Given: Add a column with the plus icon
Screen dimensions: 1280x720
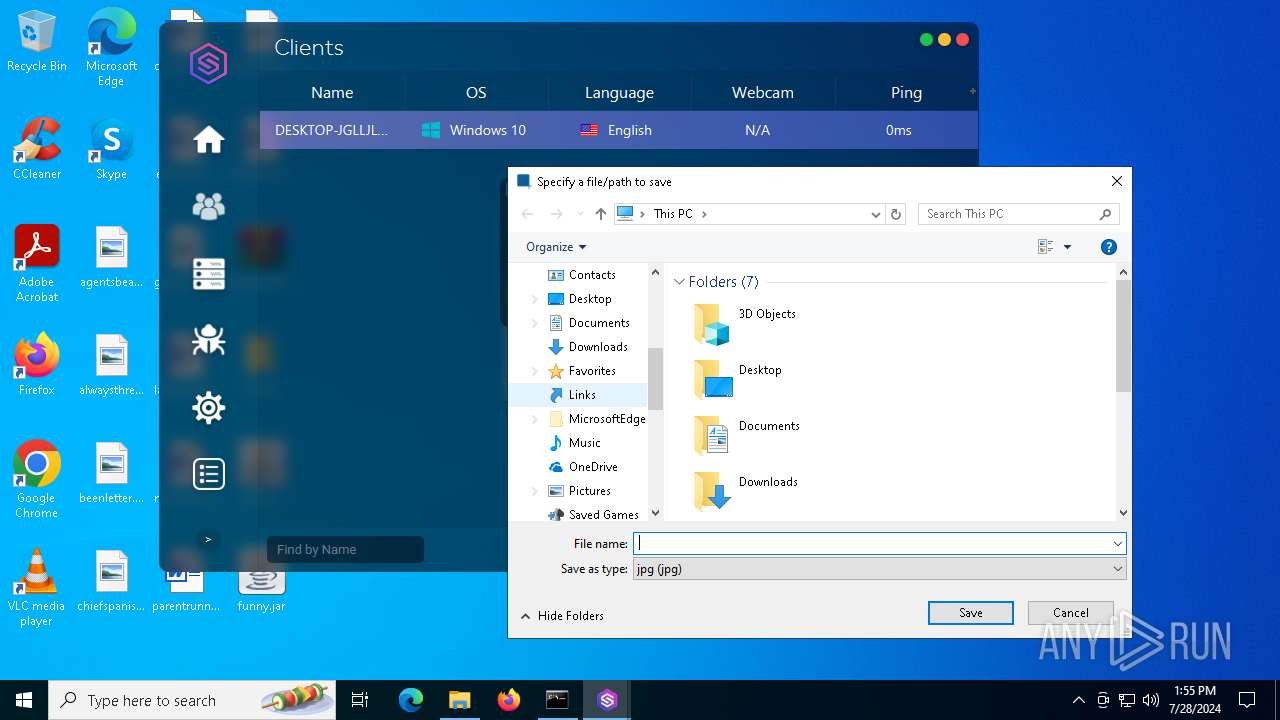Looking at the screenshot, I should point(972,92).
